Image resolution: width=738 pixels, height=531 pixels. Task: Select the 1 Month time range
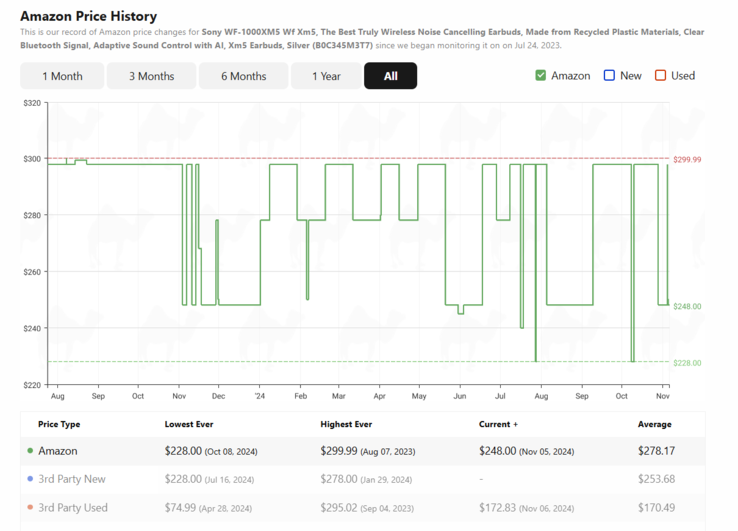(x=62, y=76)
